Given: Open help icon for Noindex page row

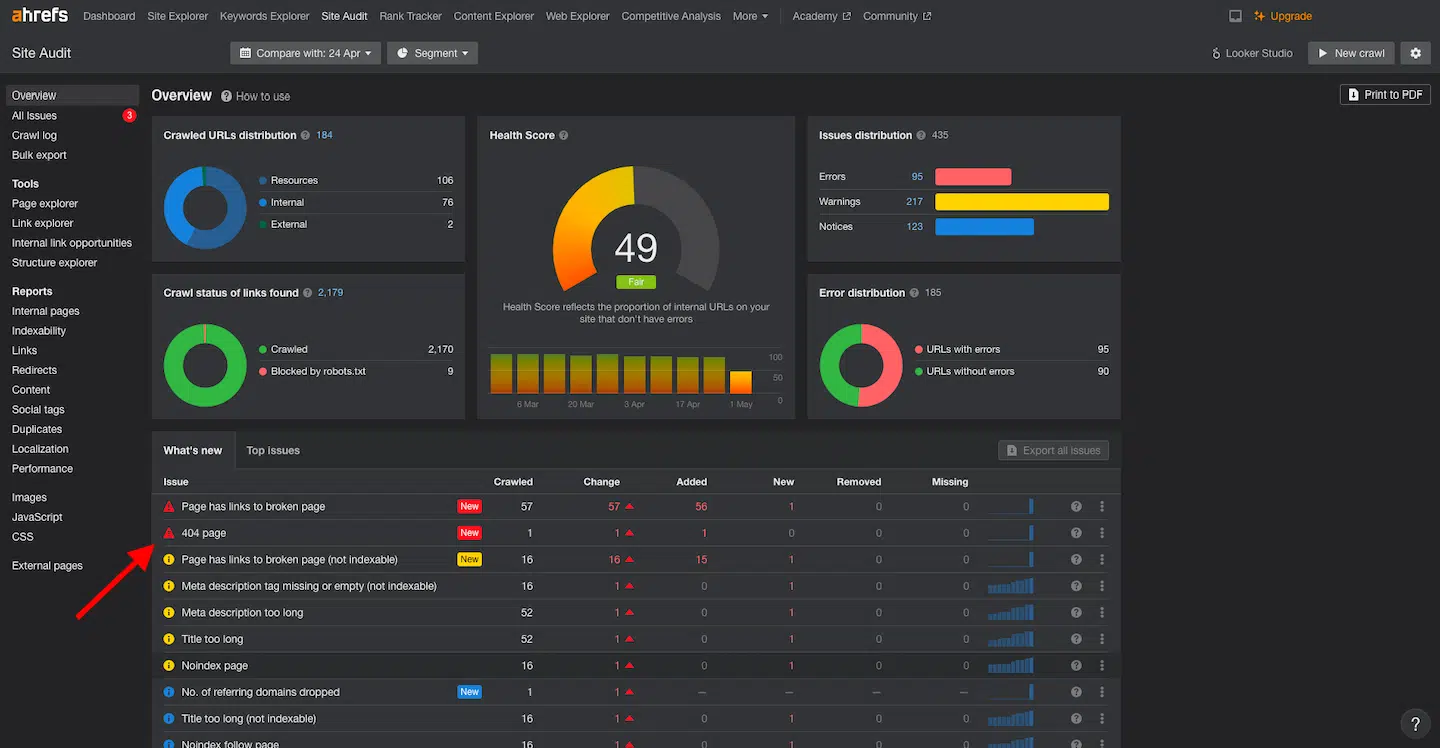Looking at the screenshot, I should click(x=1076, y=665).
